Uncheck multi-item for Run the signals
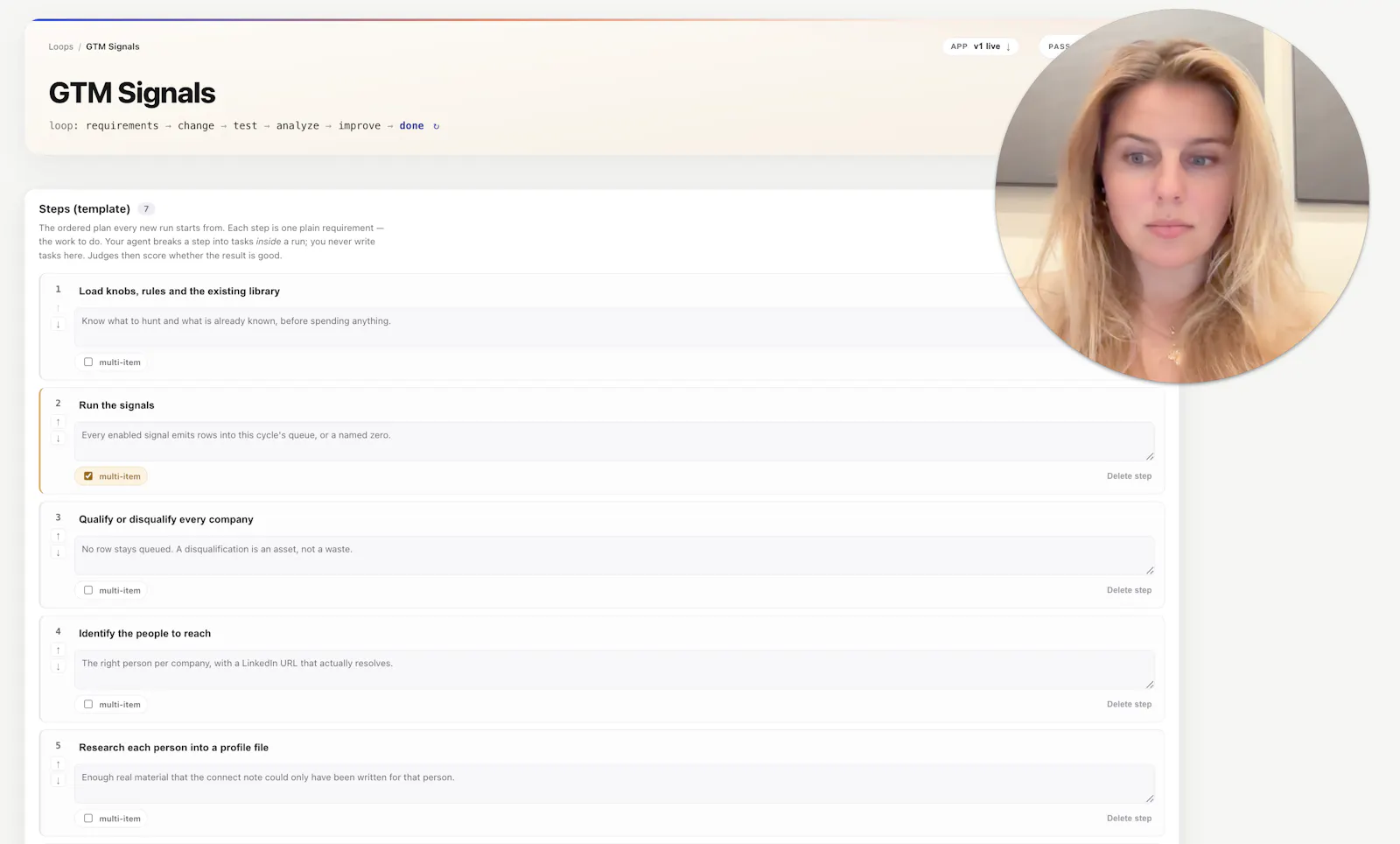The height and width of the screenshot is (844, 1400). (88, 476)
